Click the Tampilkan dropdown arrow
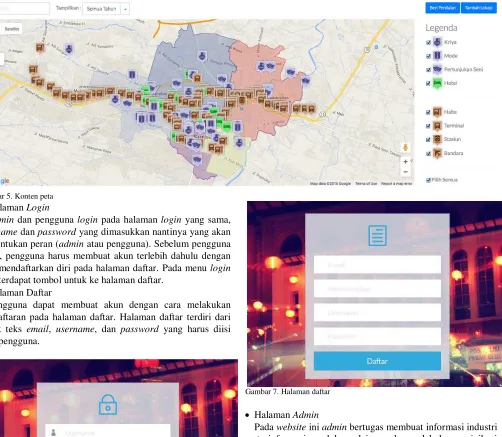 click(125, 9)
